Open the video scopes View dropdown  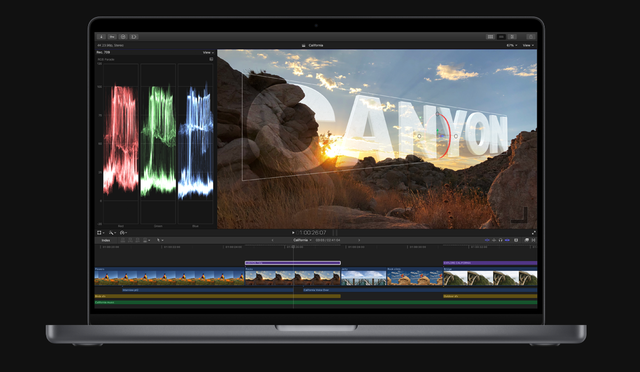(x=208, y=52)
